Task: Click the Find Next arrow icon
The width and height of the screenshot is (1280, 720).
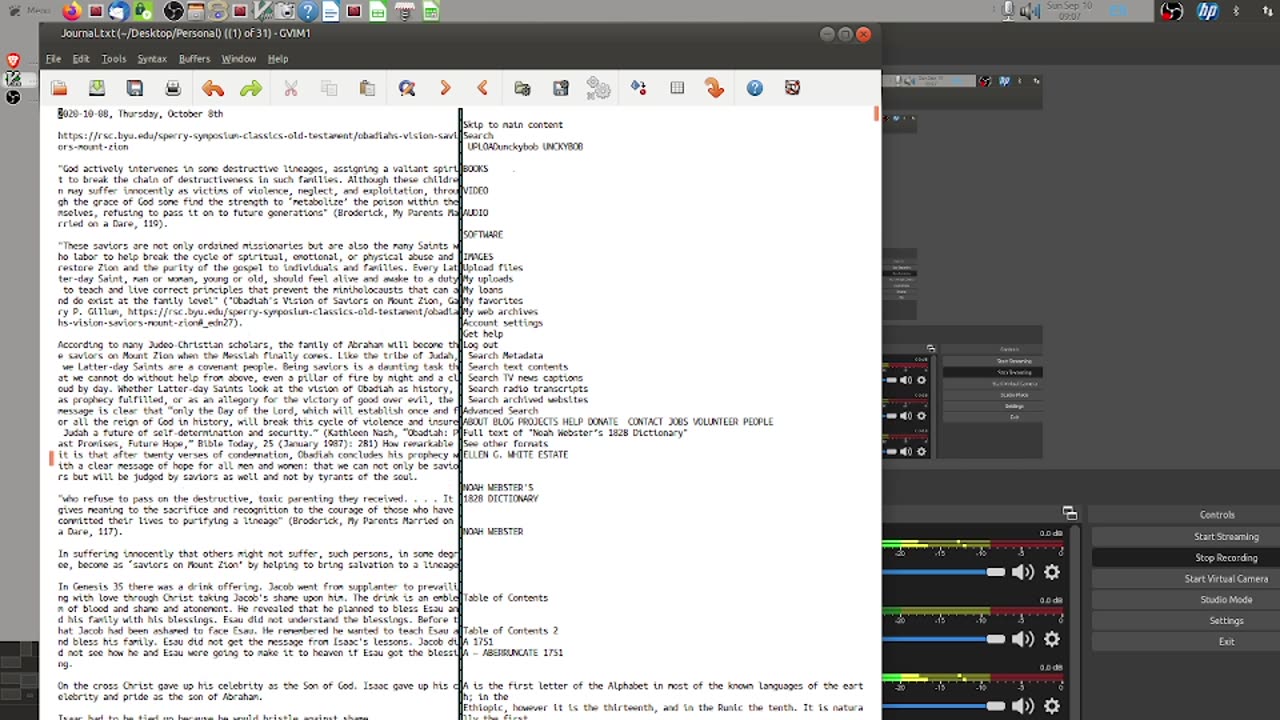Action: point(445,88)
